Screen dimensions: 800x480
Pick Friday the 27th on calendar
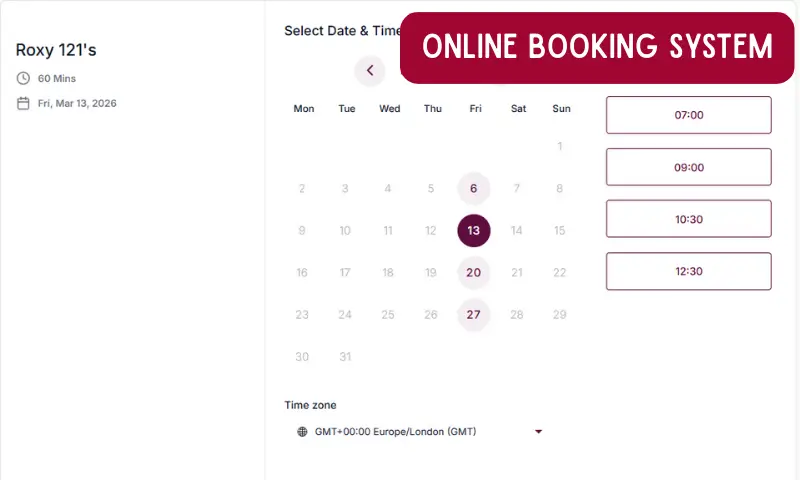[x=474, y=314]
